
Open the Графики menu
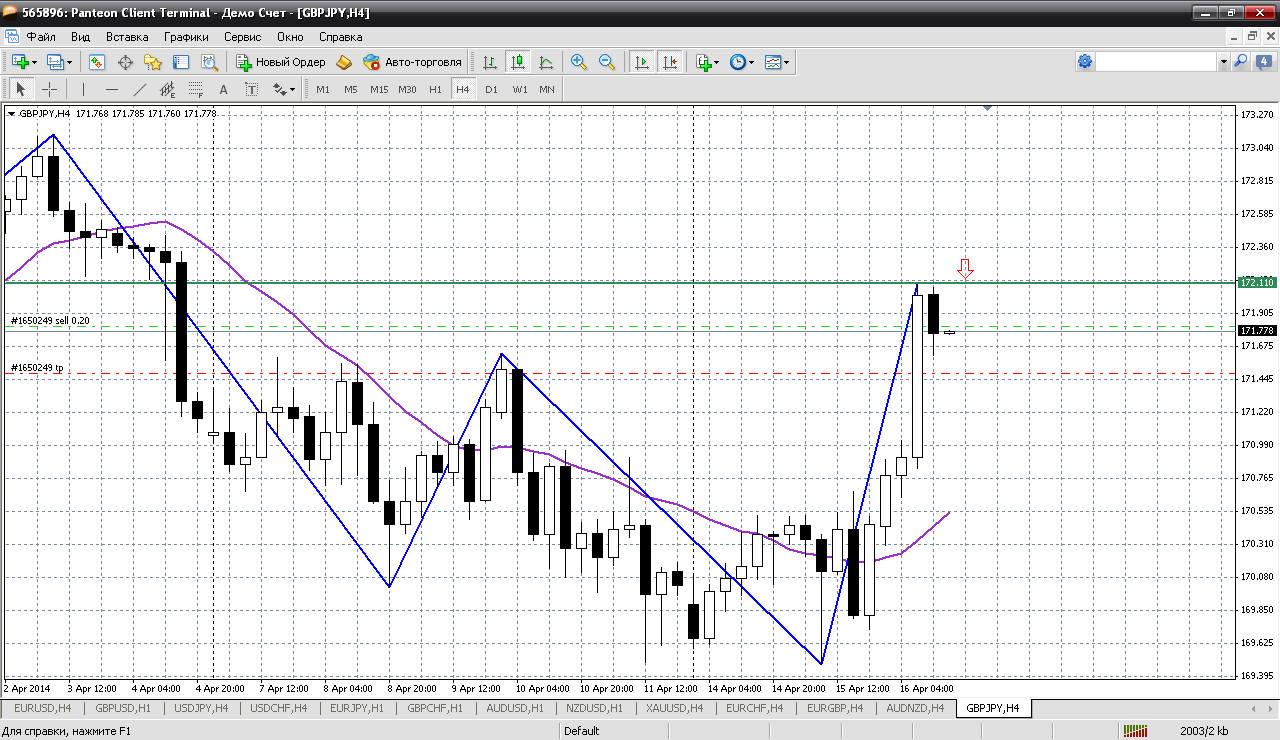pos(186,37)
